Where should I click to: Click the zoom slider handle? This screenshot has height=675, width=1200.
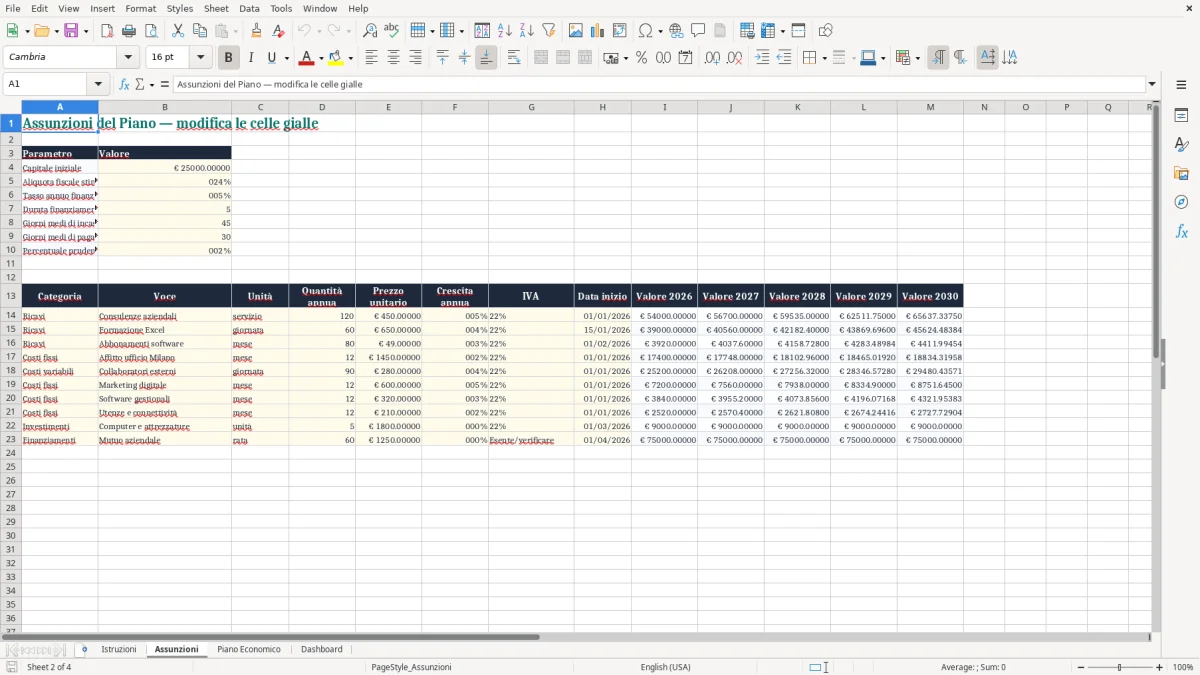pyautogui.click(x=1120, y=667)
